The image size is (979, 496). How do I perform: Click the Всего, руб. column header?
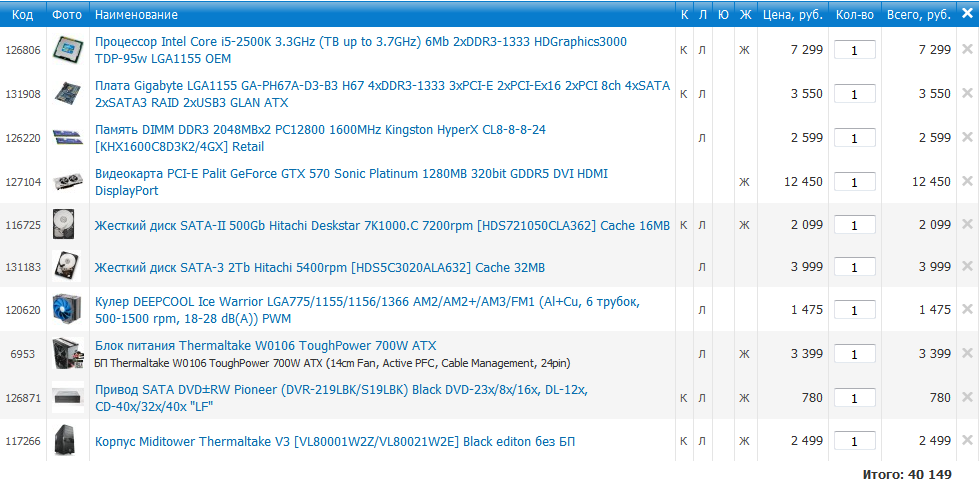click(x=919, y=14)
